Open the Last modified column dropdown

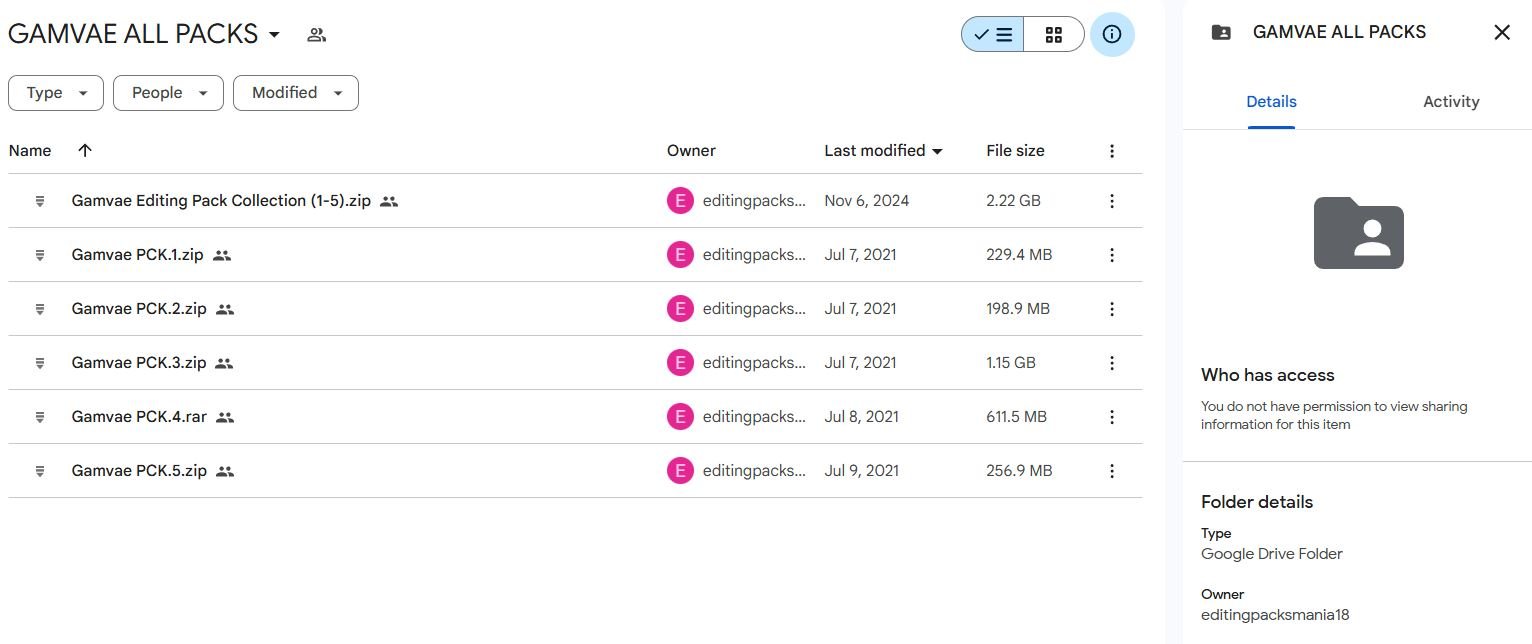[x=884, y=151]
